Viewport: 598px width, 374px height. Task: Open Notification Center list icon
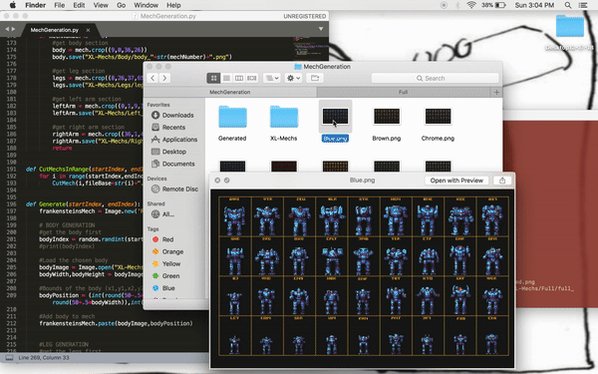(583, 5)
